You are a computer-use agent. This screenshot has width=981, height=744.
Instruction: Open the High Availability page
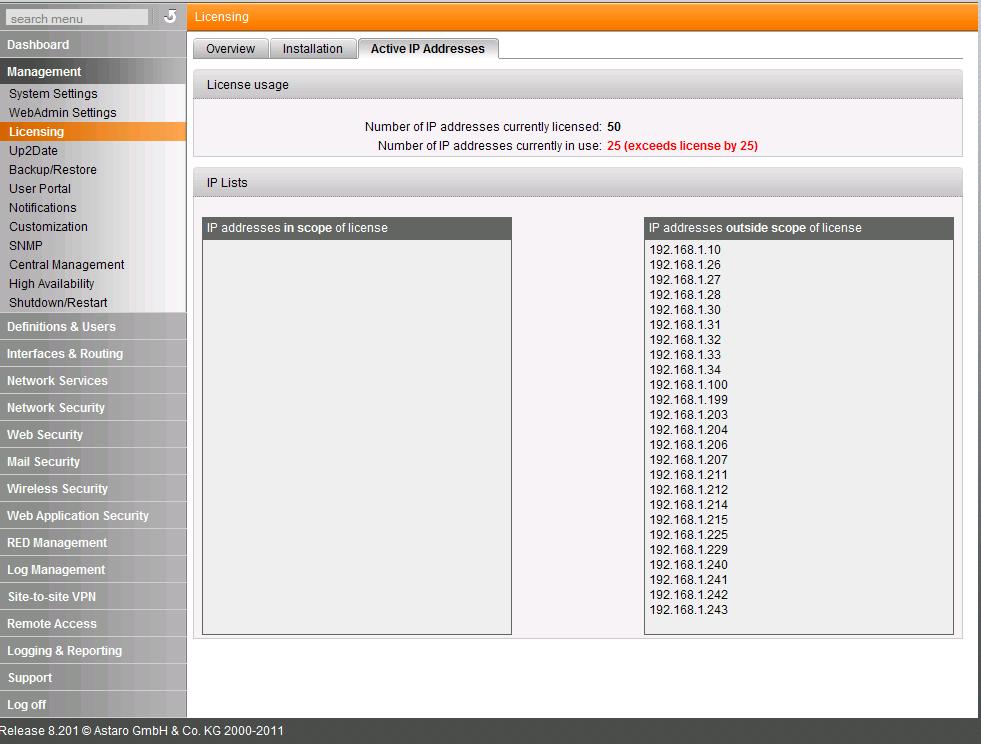point(51,284)
